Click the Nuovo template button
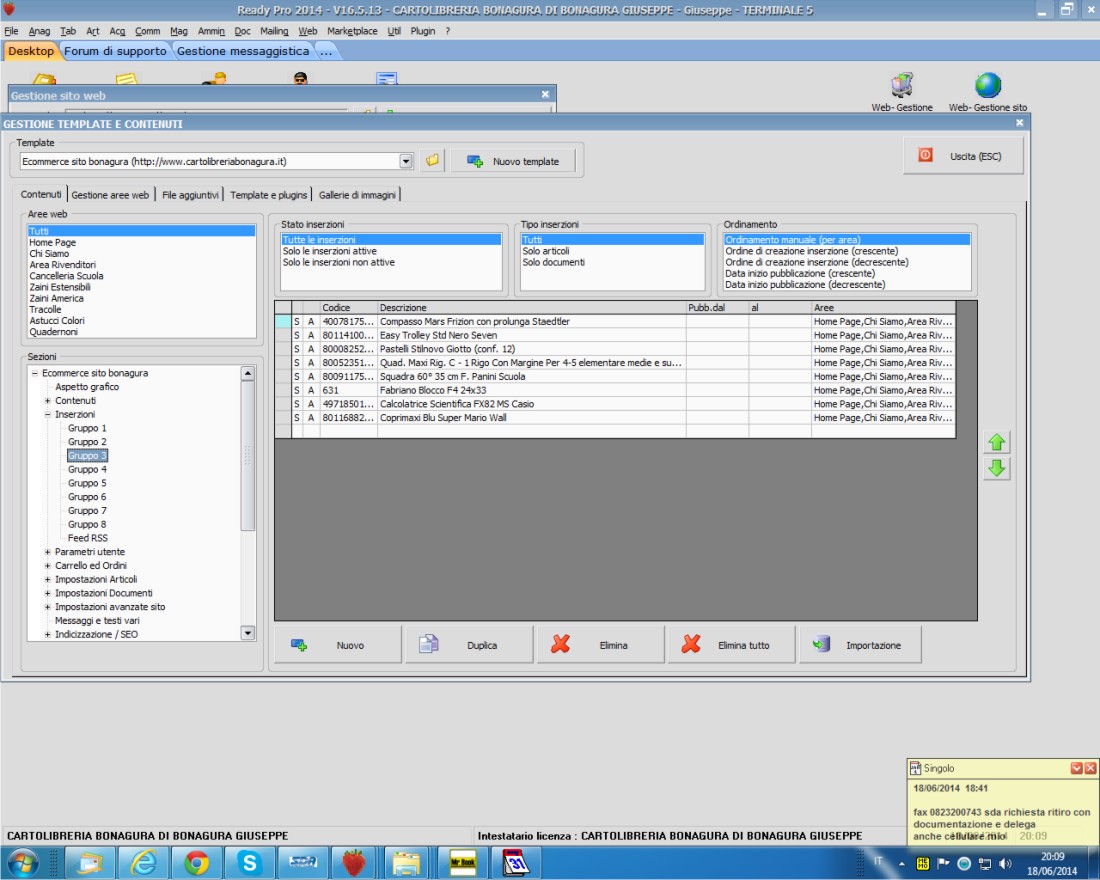 pos(514,161)
